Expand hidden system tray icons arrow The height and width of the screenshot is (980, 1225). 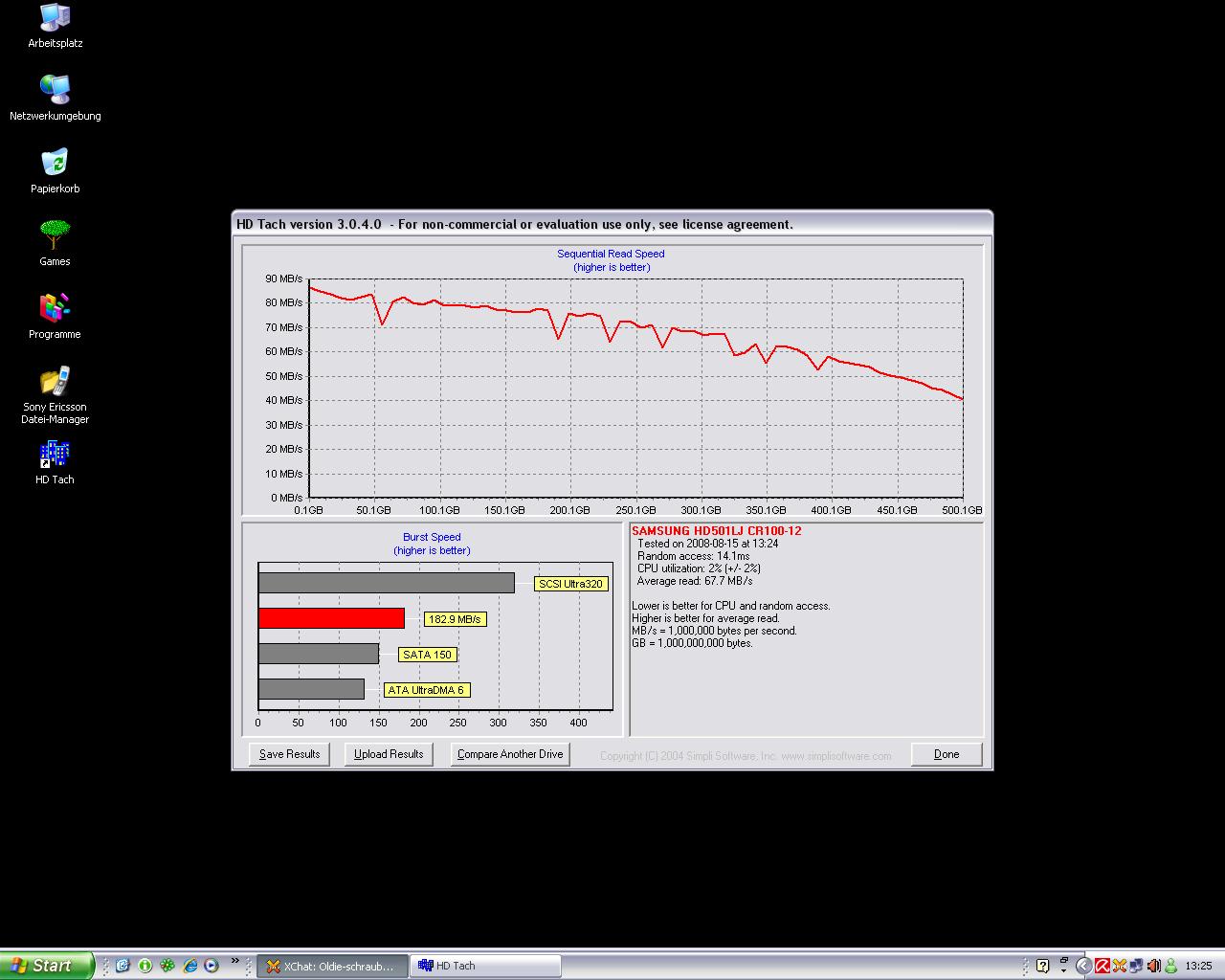(1083, 966)
